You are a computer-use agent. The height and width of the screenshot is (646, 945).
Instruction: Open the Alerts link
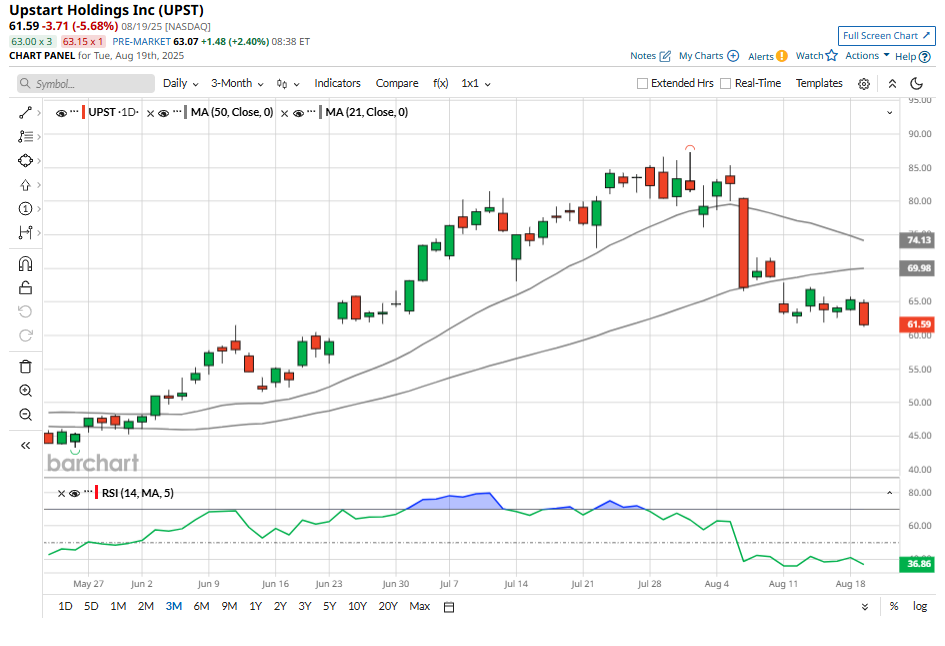coord(768,56)
